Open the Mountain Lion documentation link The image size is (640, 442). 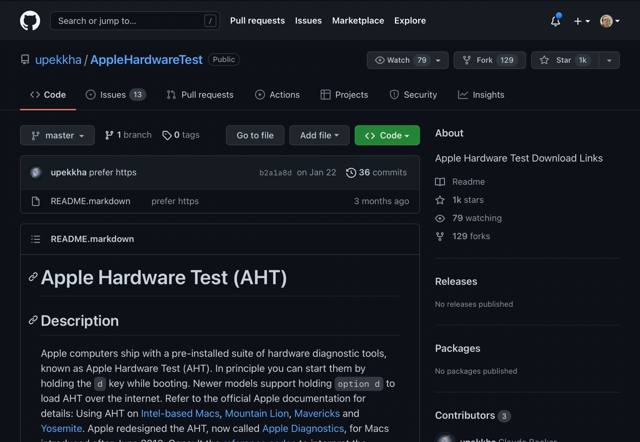click(257, 413)
